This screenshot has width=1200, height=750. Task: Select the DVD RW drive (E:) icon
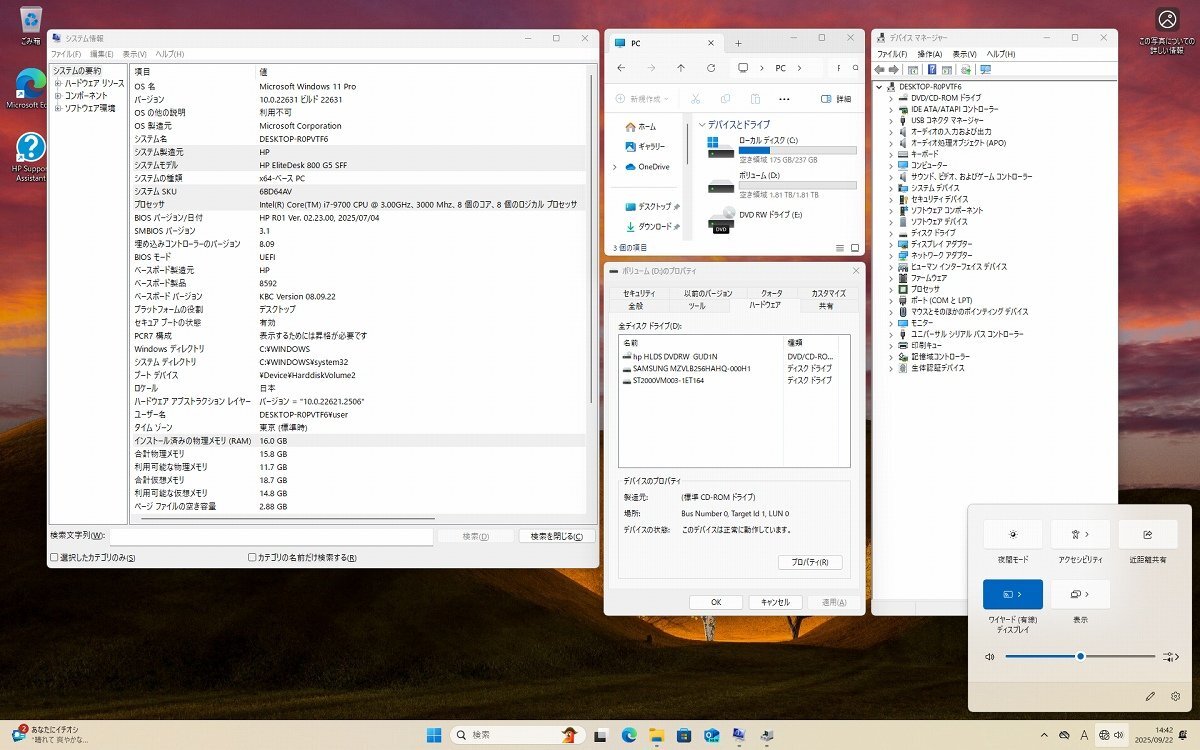(720, 222)
